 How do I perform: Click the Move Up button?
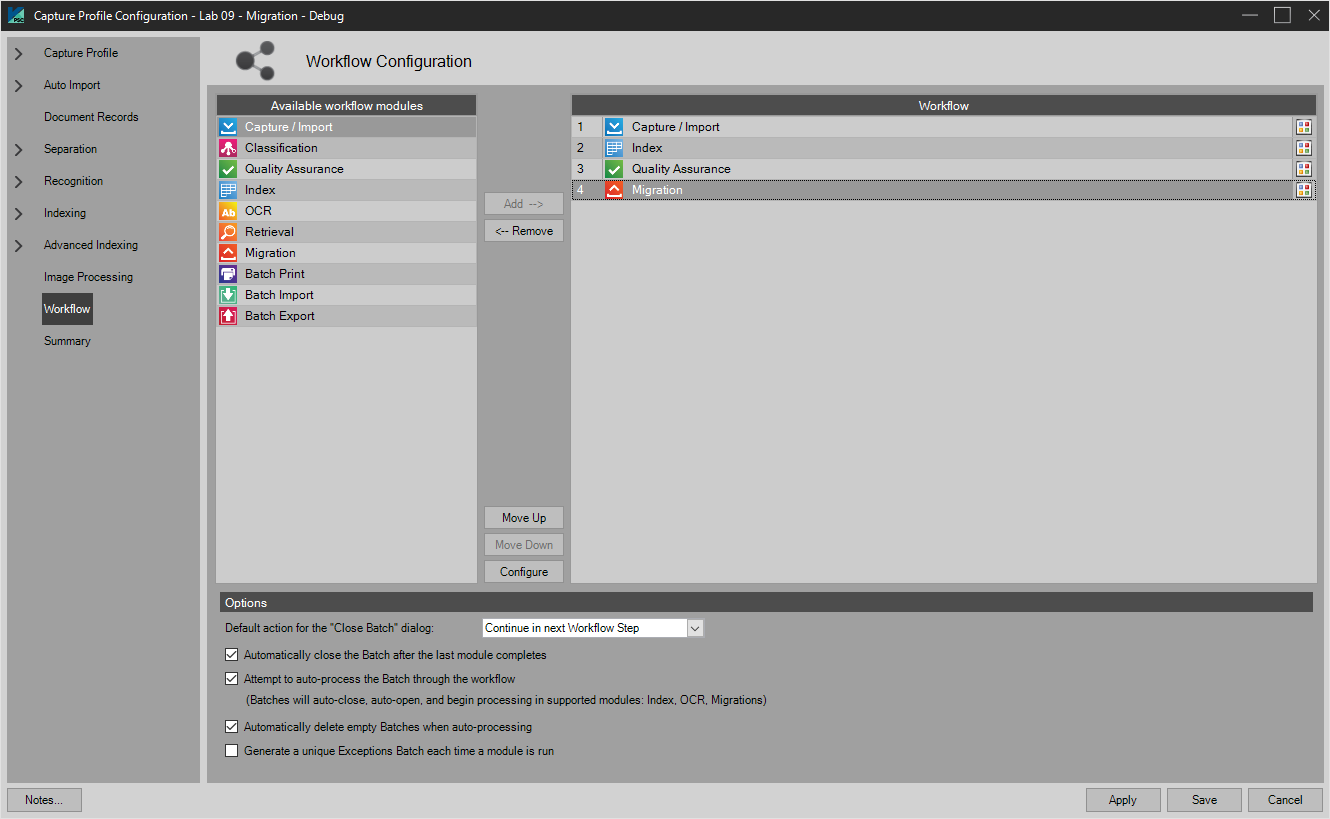point(524,518)
